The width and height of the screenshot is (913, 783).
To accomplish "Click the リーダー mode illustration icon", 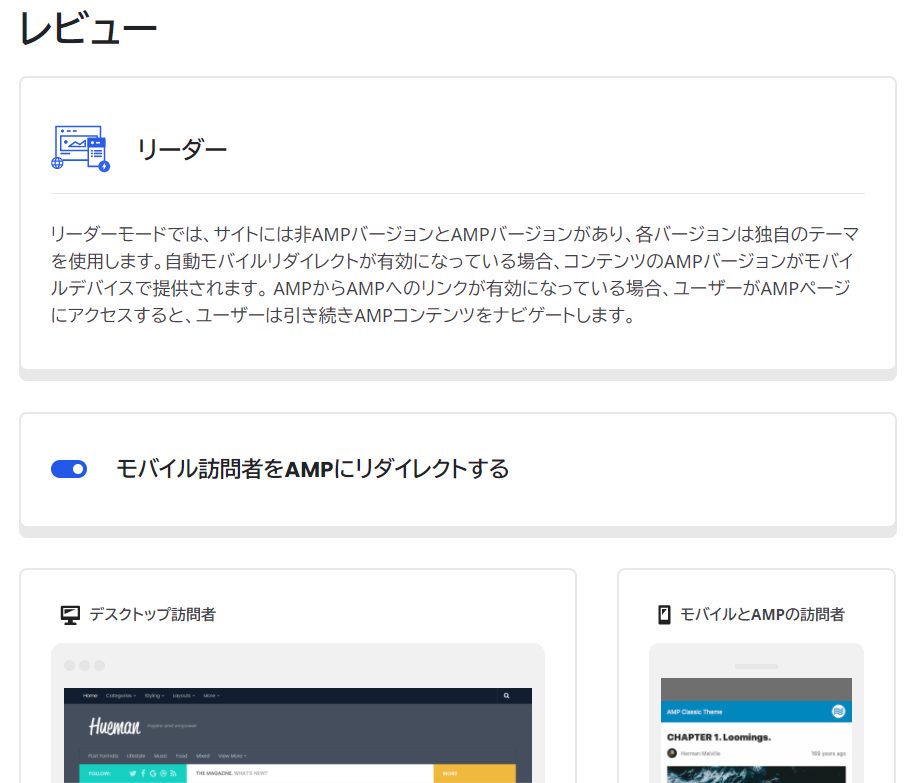I will click(80, 148).
